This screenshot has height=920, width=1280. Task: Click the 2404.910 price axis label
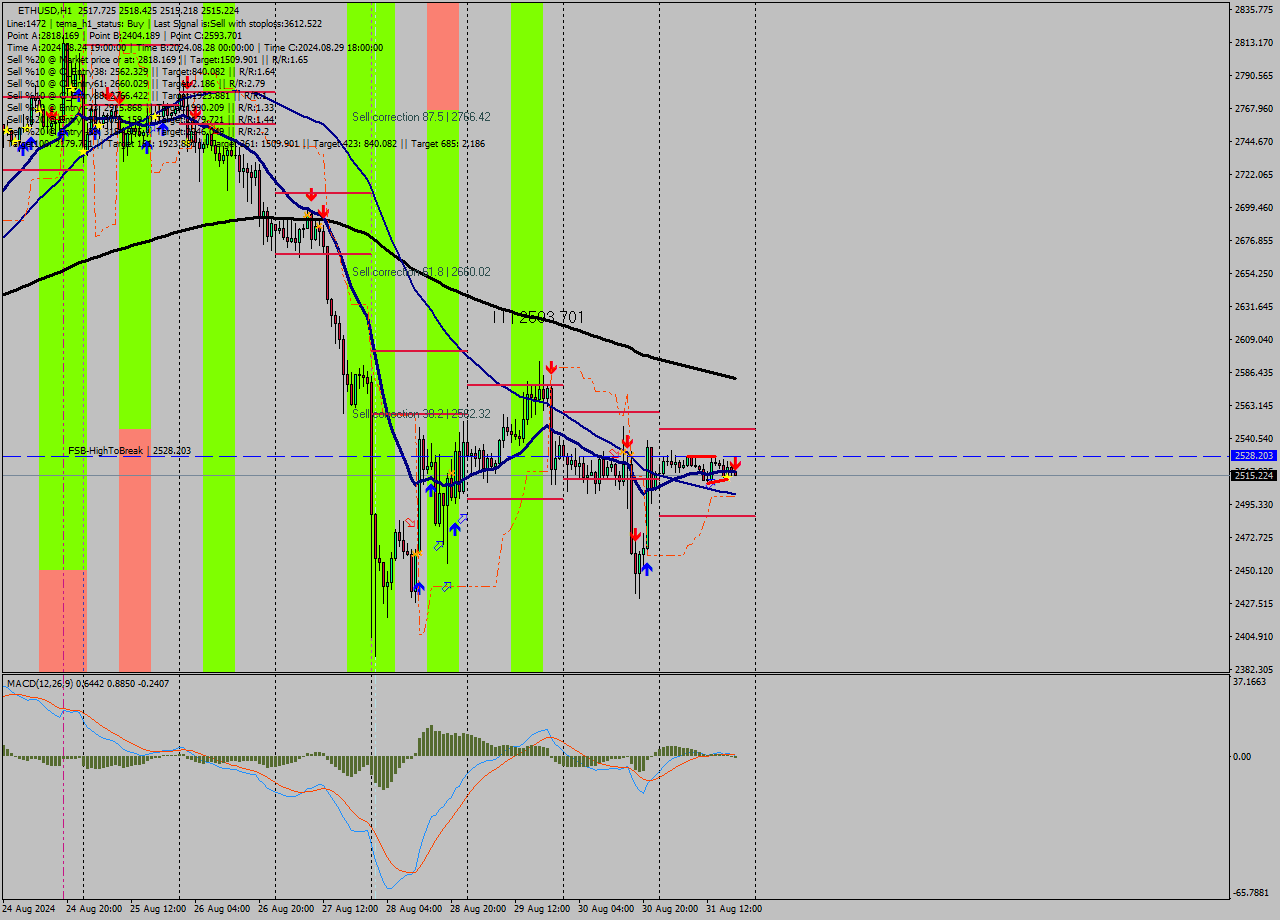tap(1253, 637)
